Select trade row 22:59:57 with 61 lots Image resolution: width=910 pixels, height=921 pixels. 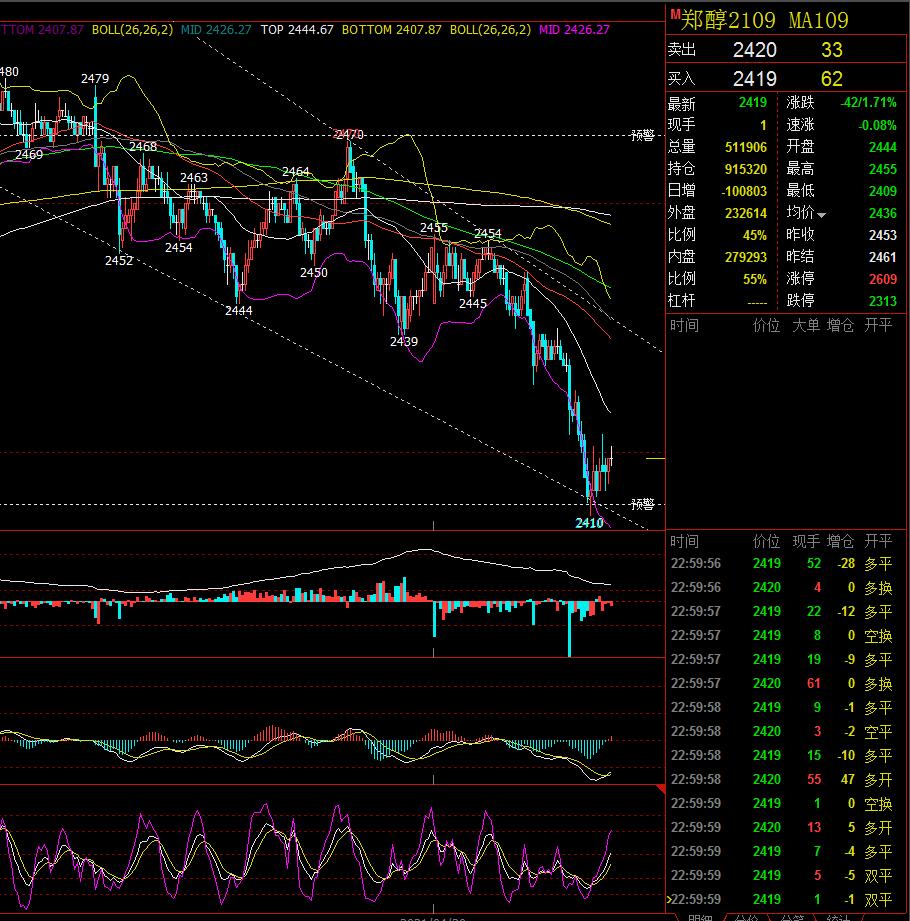pyautogui.click(x=786, y=684)
